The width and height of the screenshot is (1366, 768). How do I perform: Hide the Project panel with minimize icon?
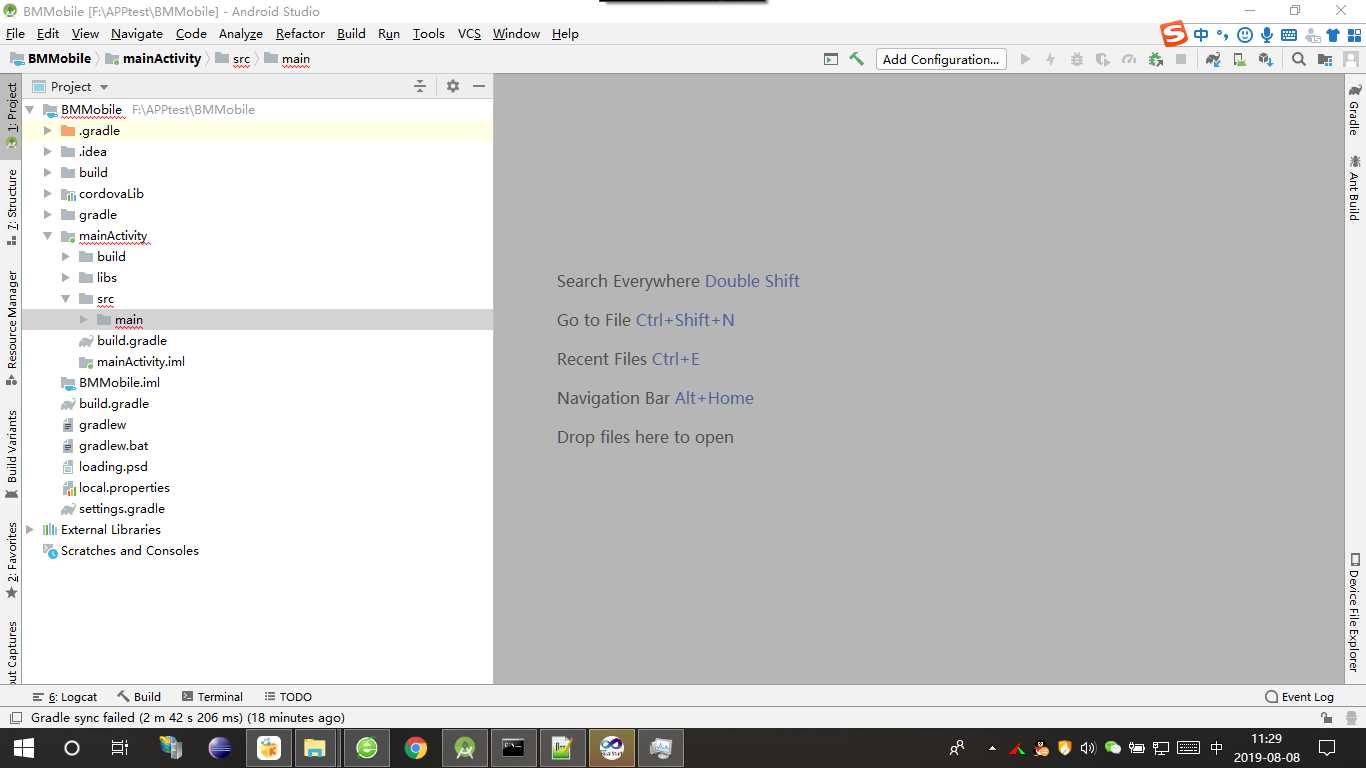click(479, 86)
